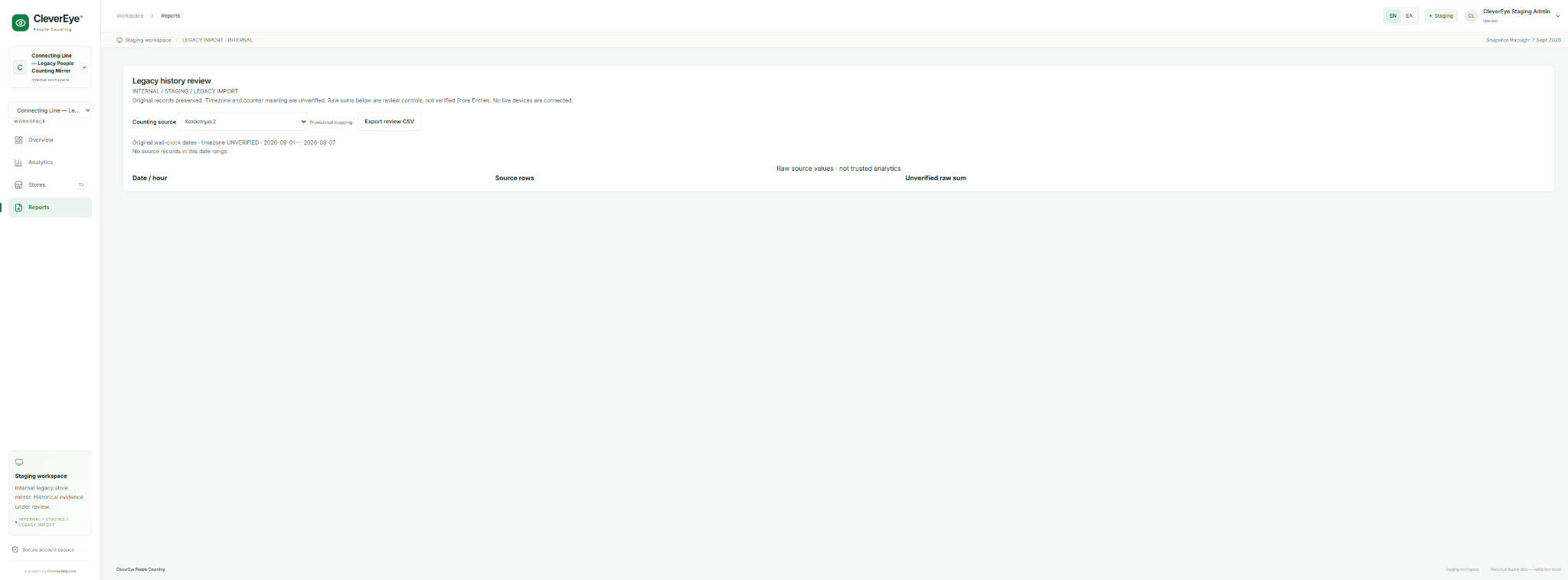Click the Provisional mapping label
This screenshot has height=580, width=1568.
331,123
